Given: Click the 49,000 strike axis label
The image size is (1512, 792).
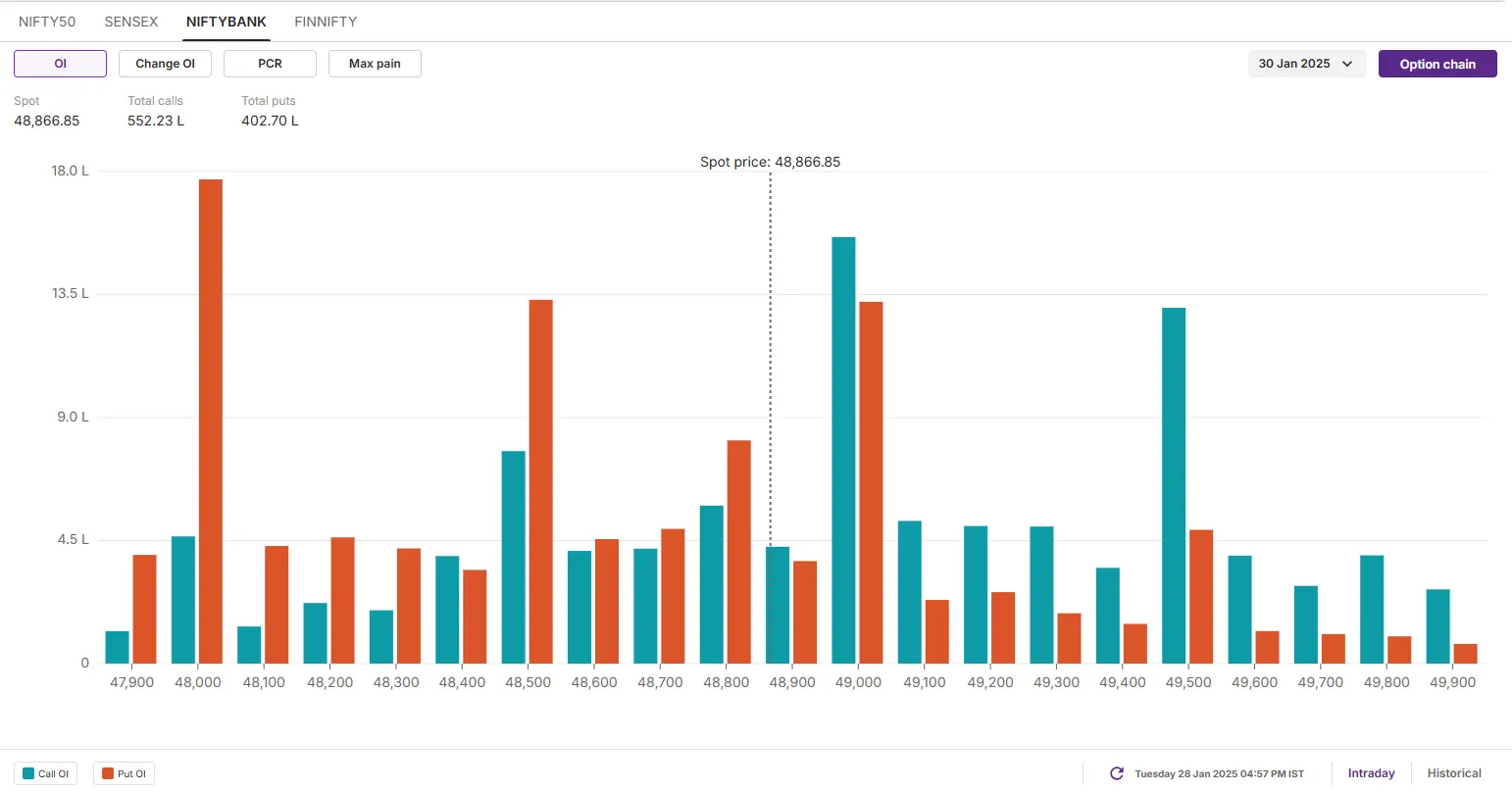Looking at the screenshot, I should (858, 682).
